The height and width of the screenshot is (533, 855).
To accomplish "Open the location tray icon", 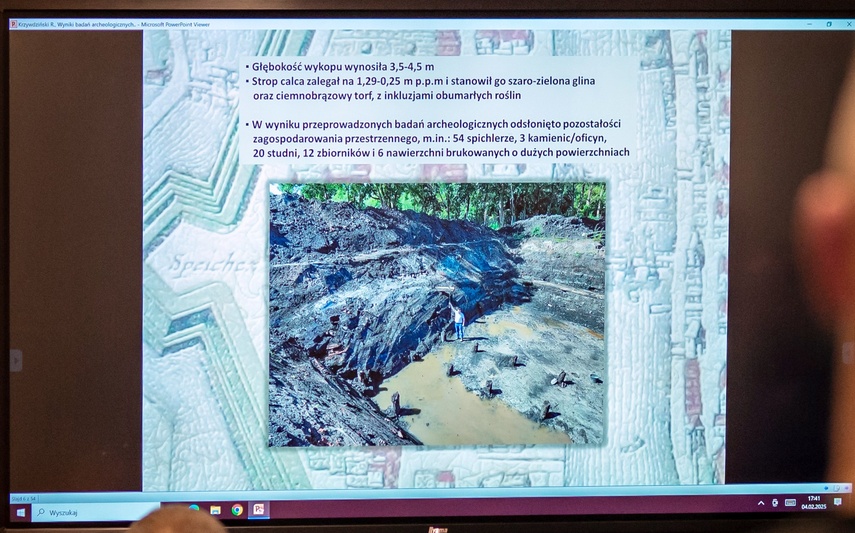I will tap(775, 502).
